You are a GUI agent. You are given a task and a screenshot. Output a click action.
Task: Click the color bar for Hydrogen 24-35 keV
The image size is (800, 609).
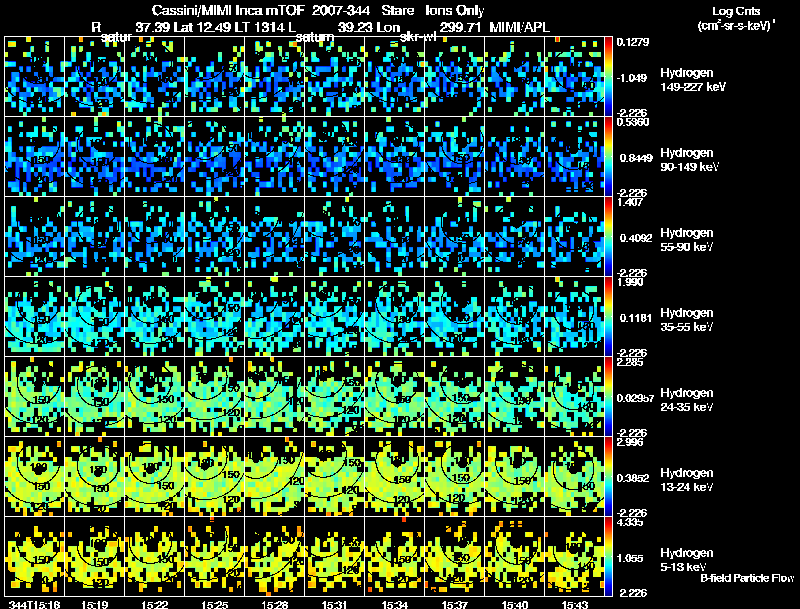click(608, 397)
